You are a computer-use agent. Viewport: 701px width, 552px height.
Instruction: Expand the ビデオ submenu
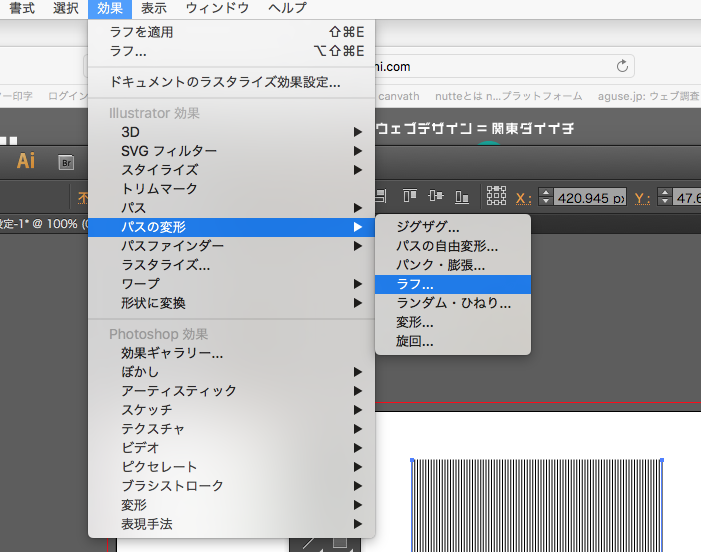232,448
